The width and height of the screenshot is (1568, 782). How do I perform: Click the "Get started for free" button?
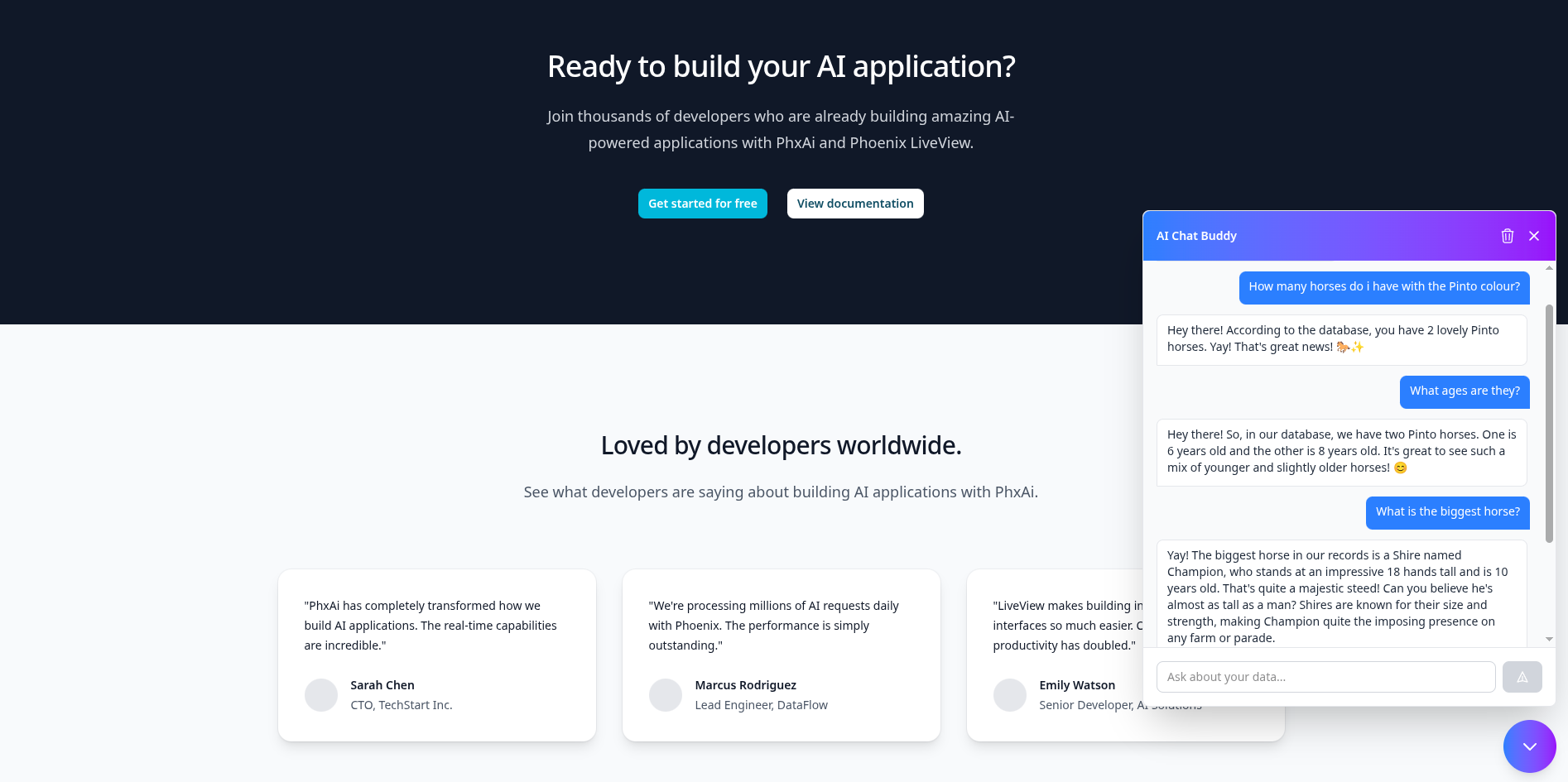[x=703, y=204]
